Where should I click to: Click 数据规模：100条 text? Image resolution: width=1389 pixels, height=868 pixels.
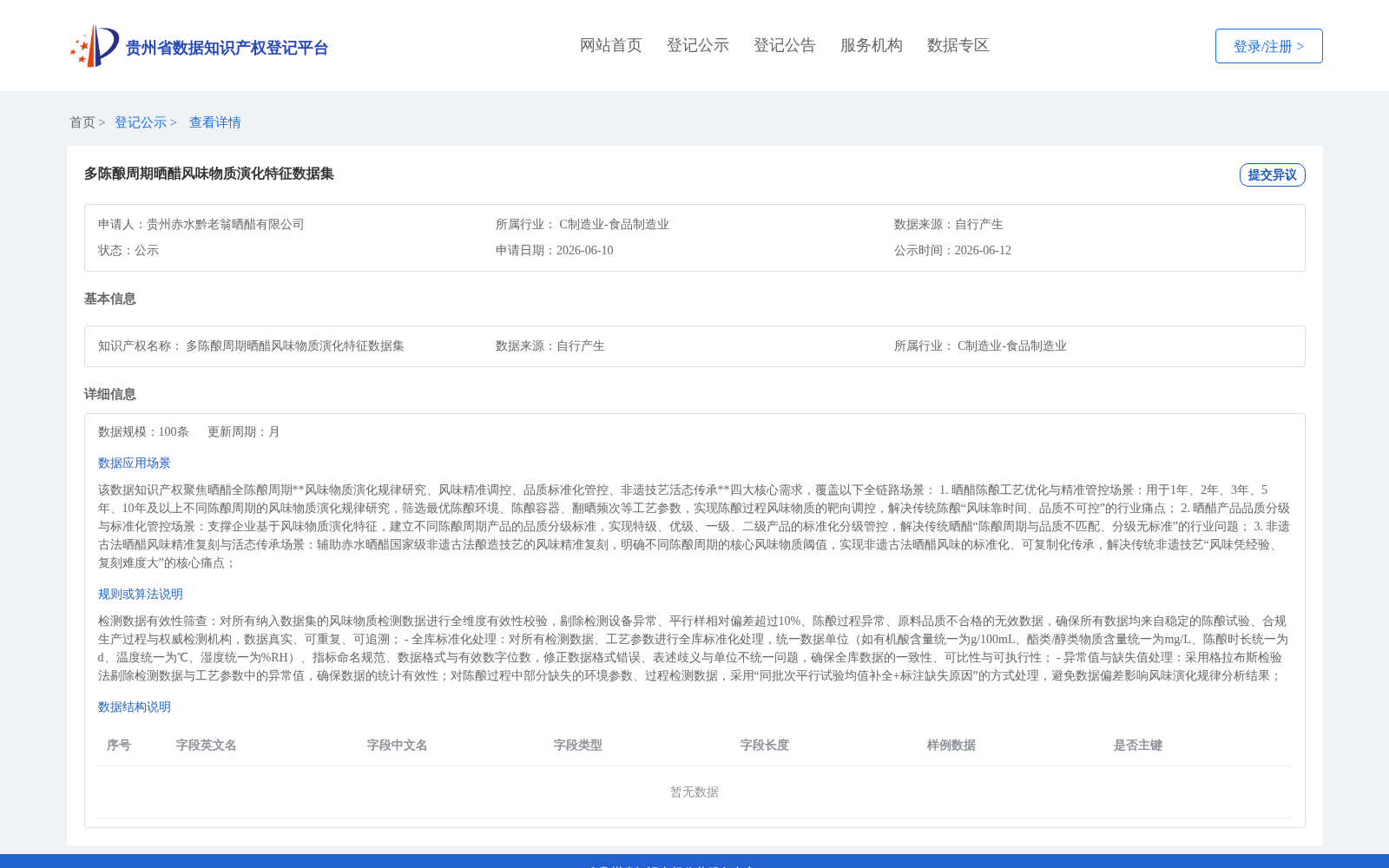143,431
